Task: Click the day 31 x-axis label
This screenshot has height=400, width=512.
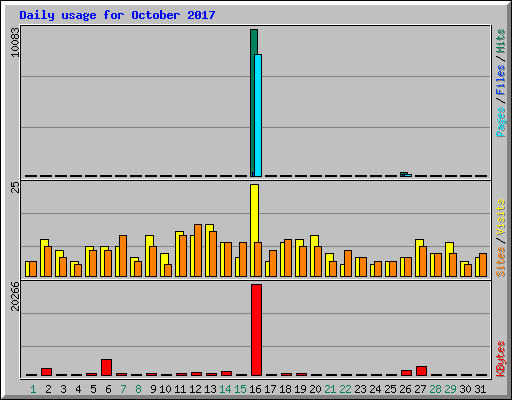Action: [480, 389]
